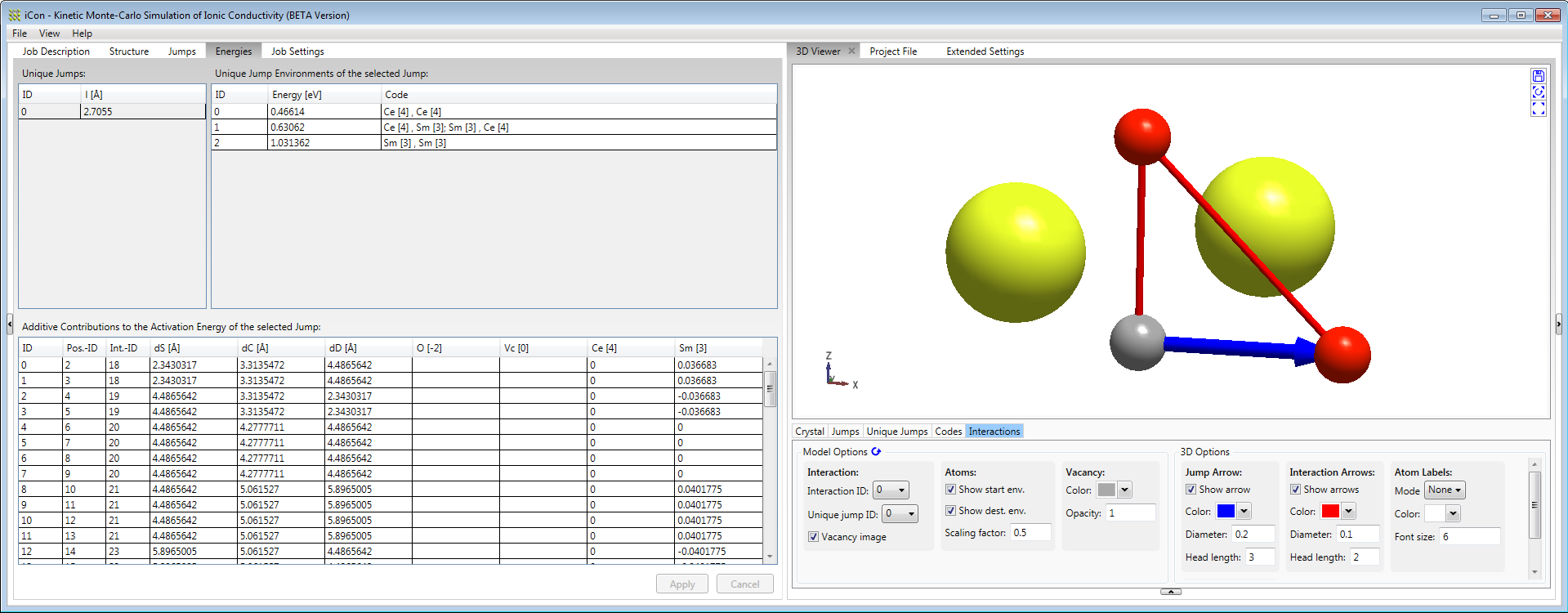Image resolution: width=1568 pixels, height=613 pixels.
Task: Click the Interaction Arrows Diameter field
Action: click(1358, 534)
